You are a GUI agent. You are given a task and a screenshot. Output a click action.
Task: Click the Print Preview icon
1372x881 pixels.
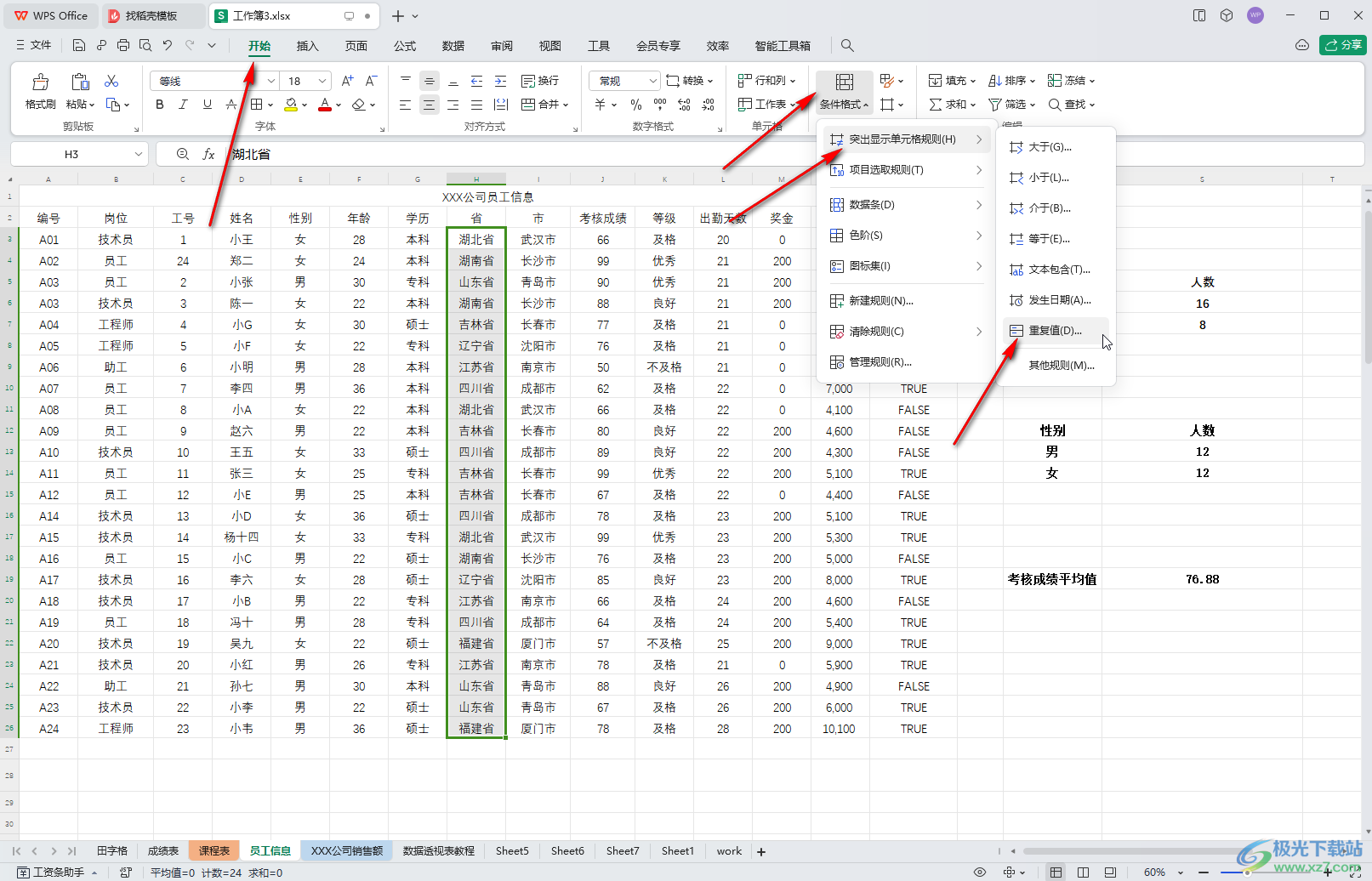tap(145, 45)
